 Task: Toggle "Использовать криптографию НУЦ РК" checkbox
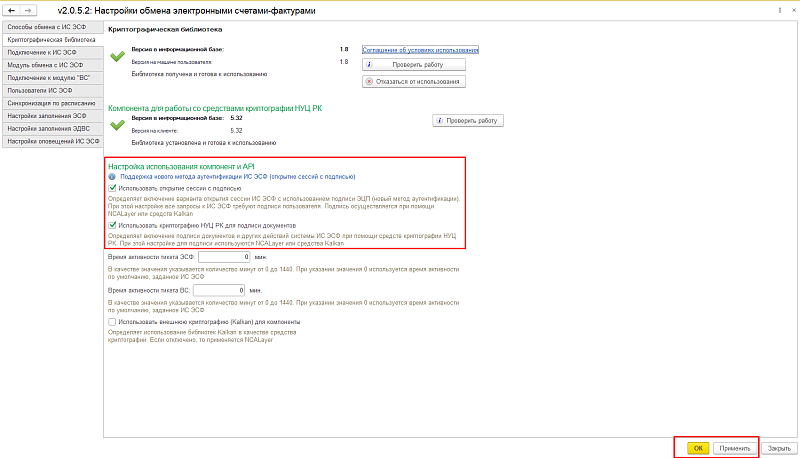click(x=111, y=224)
